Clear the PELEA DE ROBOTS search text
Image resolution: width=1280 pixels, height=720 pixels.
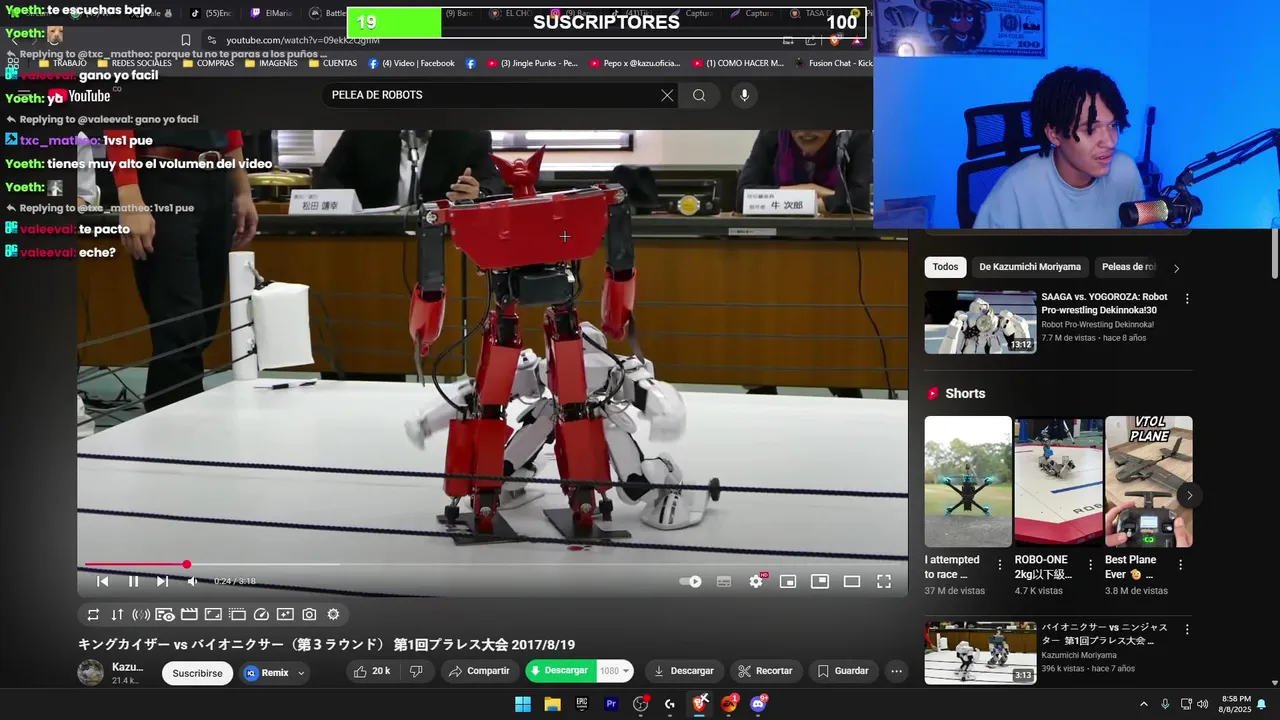point(667,95)
